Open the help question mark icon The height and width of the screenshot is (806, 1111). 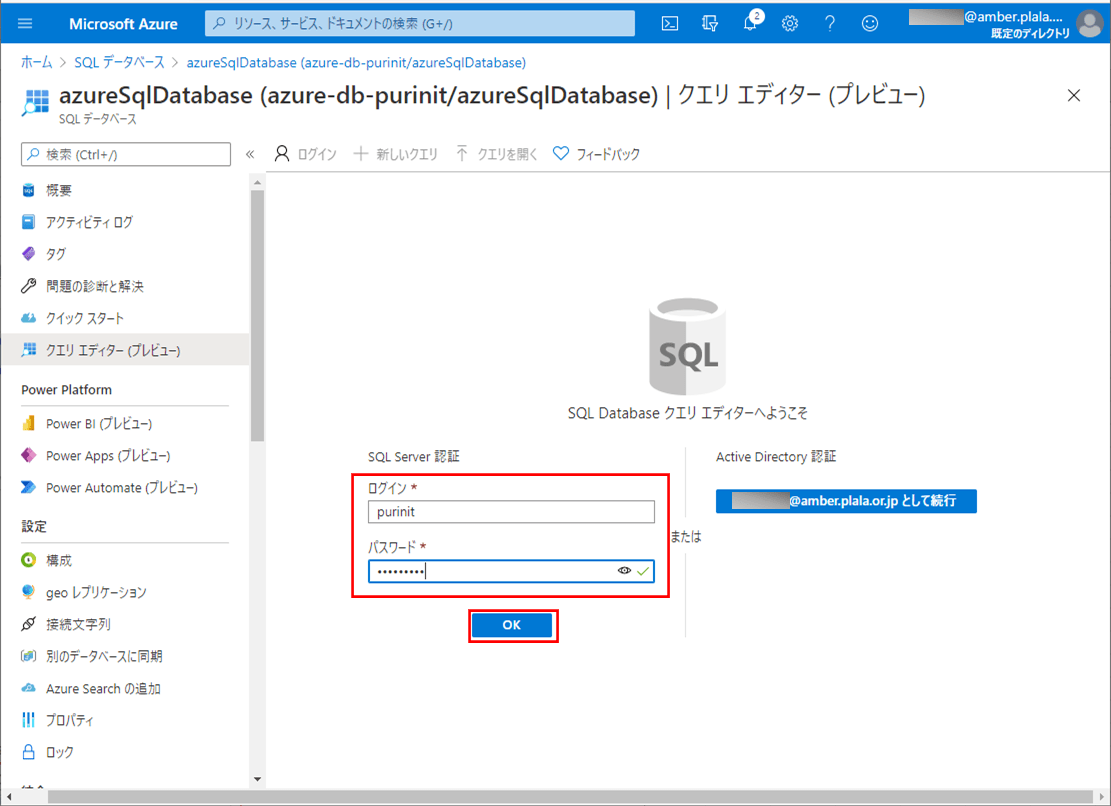[830, 23]
